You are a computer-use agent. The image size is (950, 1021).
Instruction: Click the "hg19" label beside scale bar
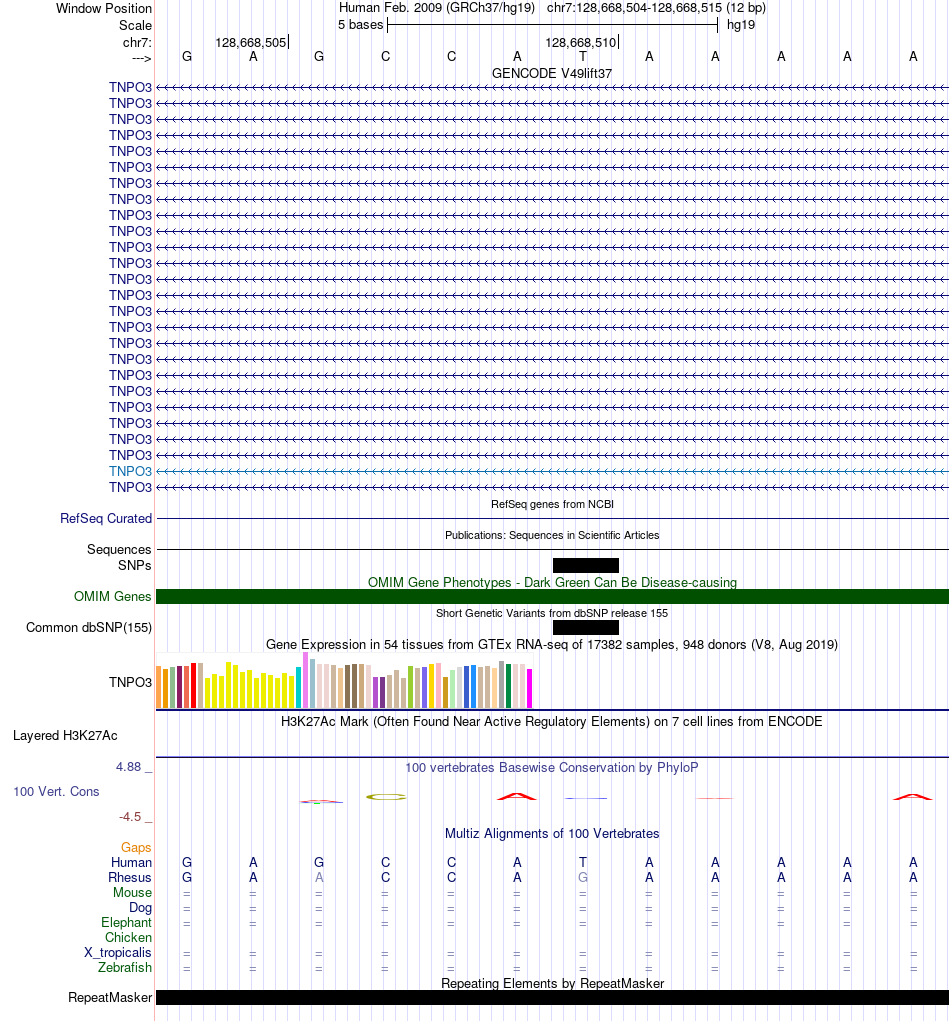click(x=741, y=25)
